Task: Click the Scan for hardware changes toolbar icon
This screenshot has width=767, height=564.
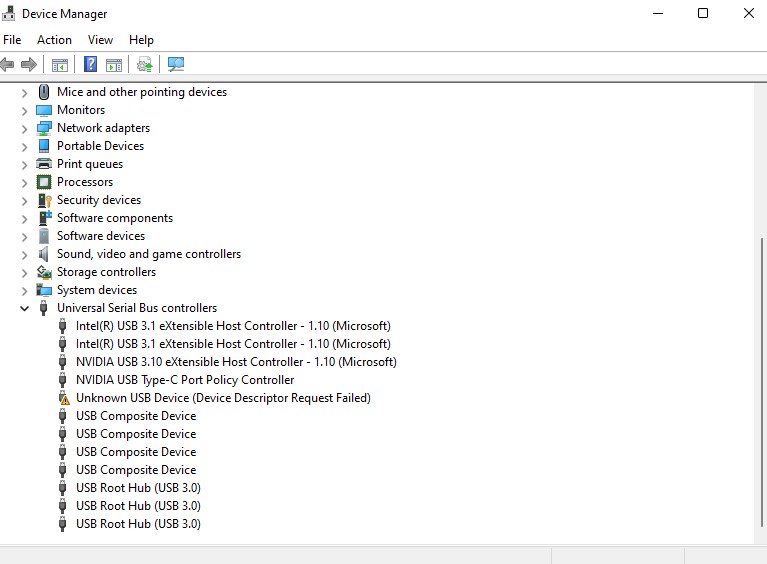Action: 176,64
